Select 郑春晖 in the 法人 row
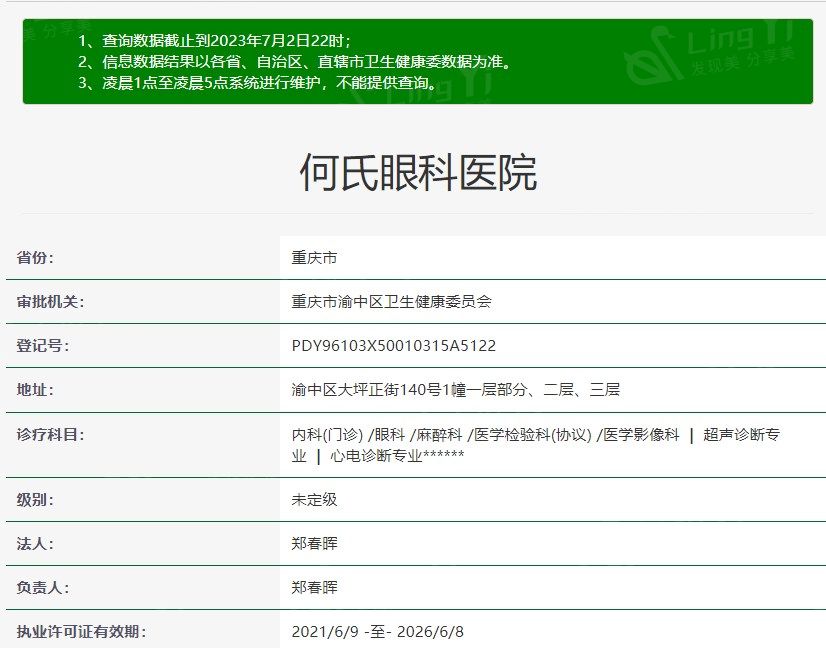The height and width of the screenshot is (648, 826). pos(314,543)
